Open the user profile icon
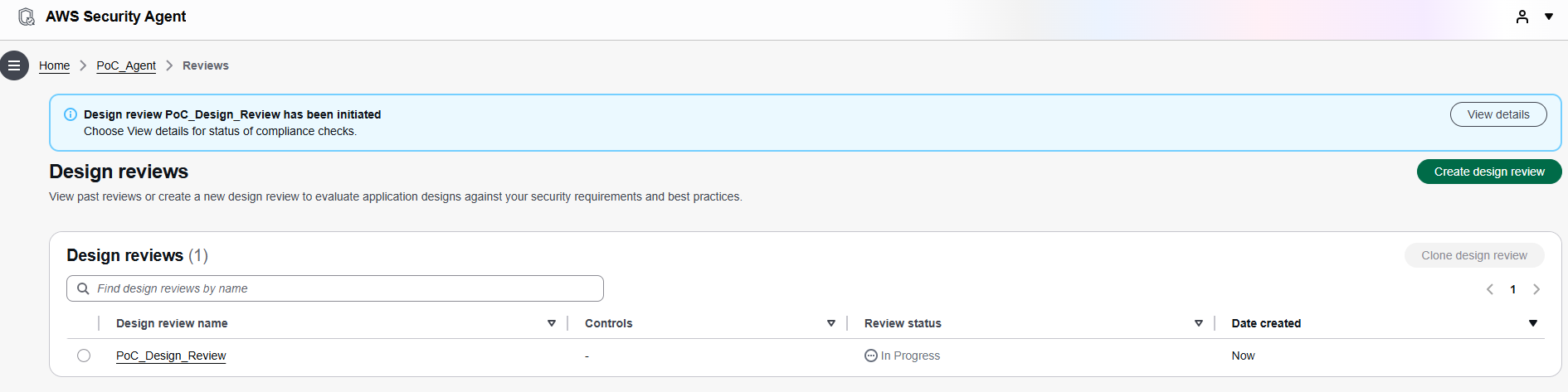Image resolution: width=1568 pixels, height=392 pixels. [1522, 17]
